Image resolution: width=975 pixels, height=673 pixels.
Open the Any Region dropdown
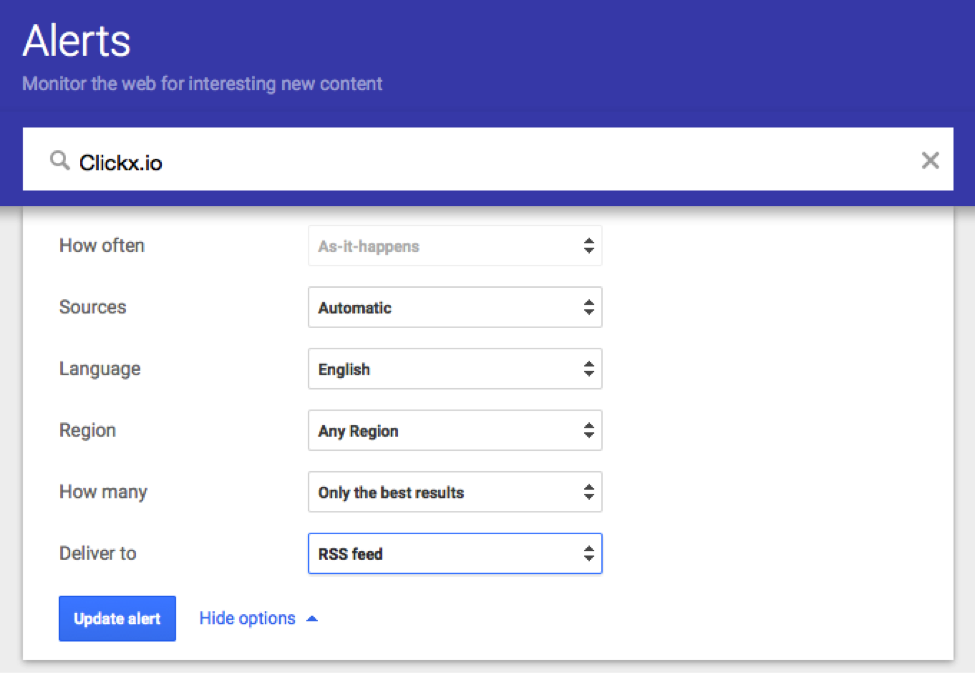455,430
